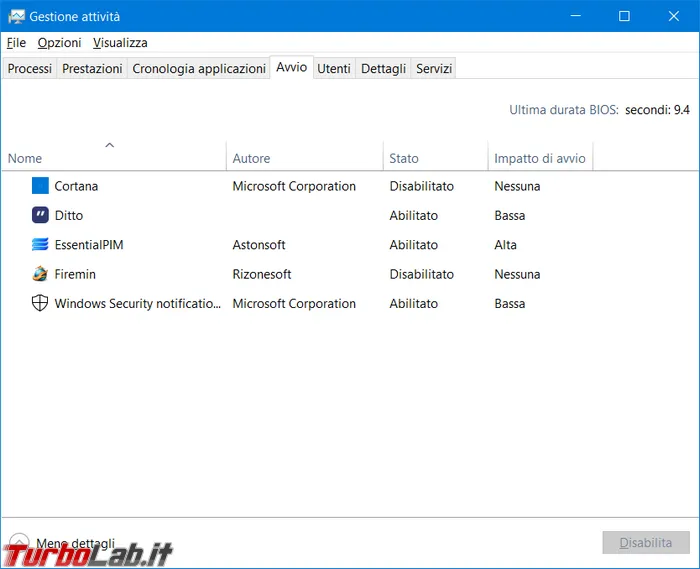Switch to the Utenti tab
Viewport: 700px width, 569px height.
pyautogui.click(x=334, y=68)
